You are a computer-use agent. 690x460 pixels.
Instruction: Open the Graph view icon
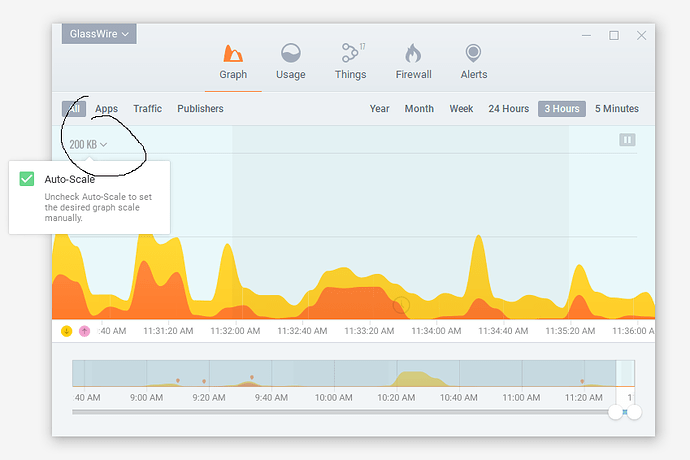(x=233, y=54)
